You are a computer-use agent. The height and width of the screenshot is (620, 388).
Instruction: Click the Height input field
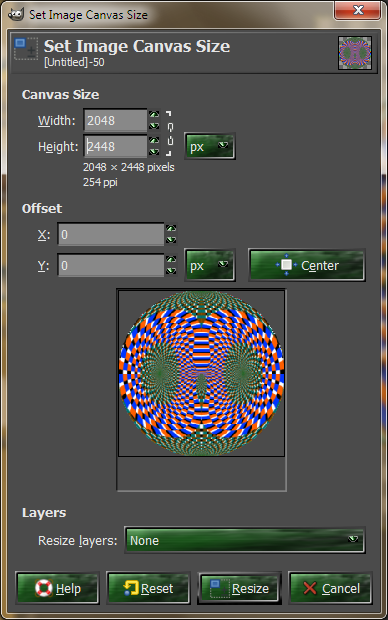(x=115, y=146)
